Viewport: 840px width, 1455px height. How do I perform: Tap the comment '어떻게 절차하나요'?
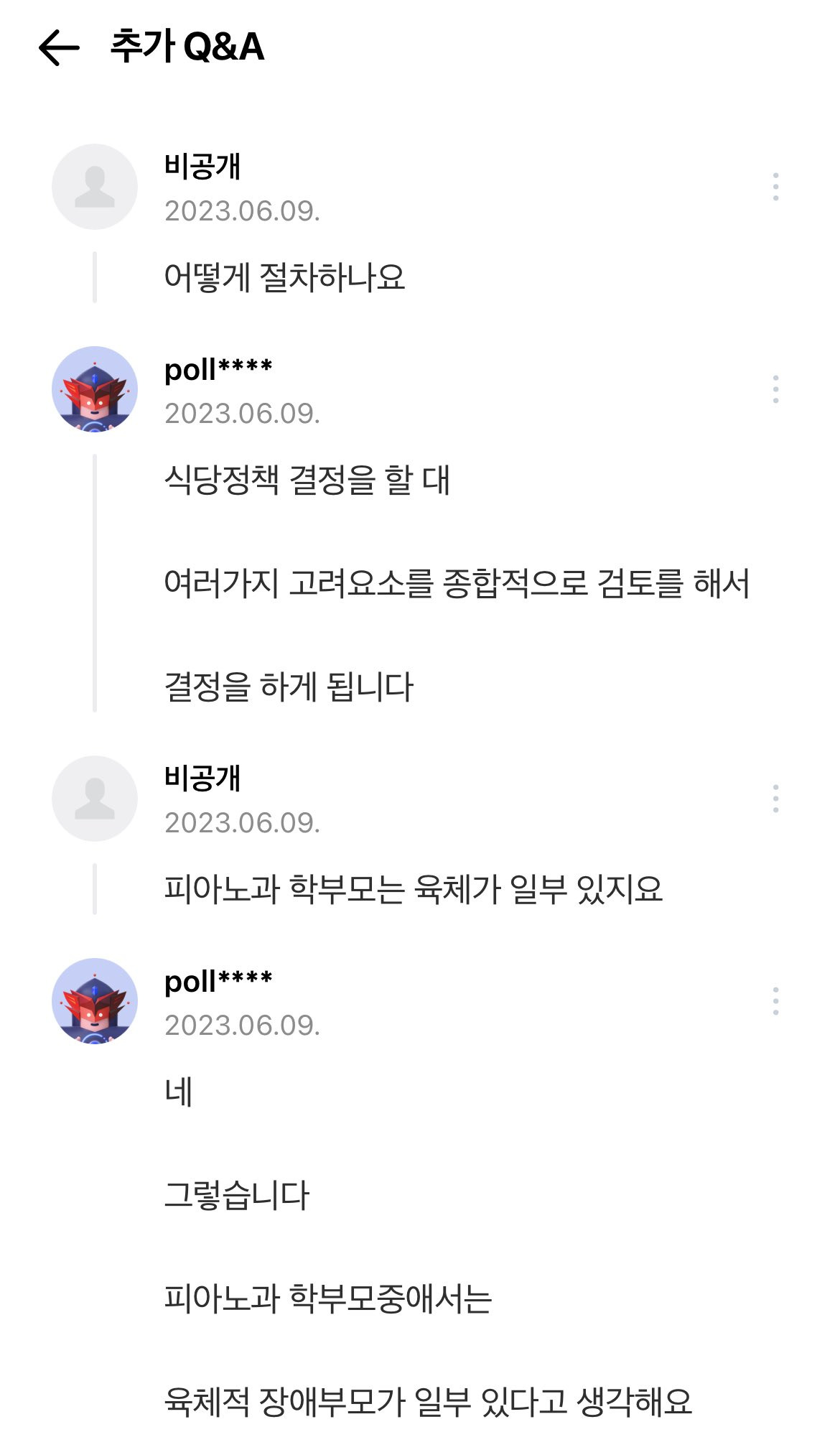(x=284, y=277)
